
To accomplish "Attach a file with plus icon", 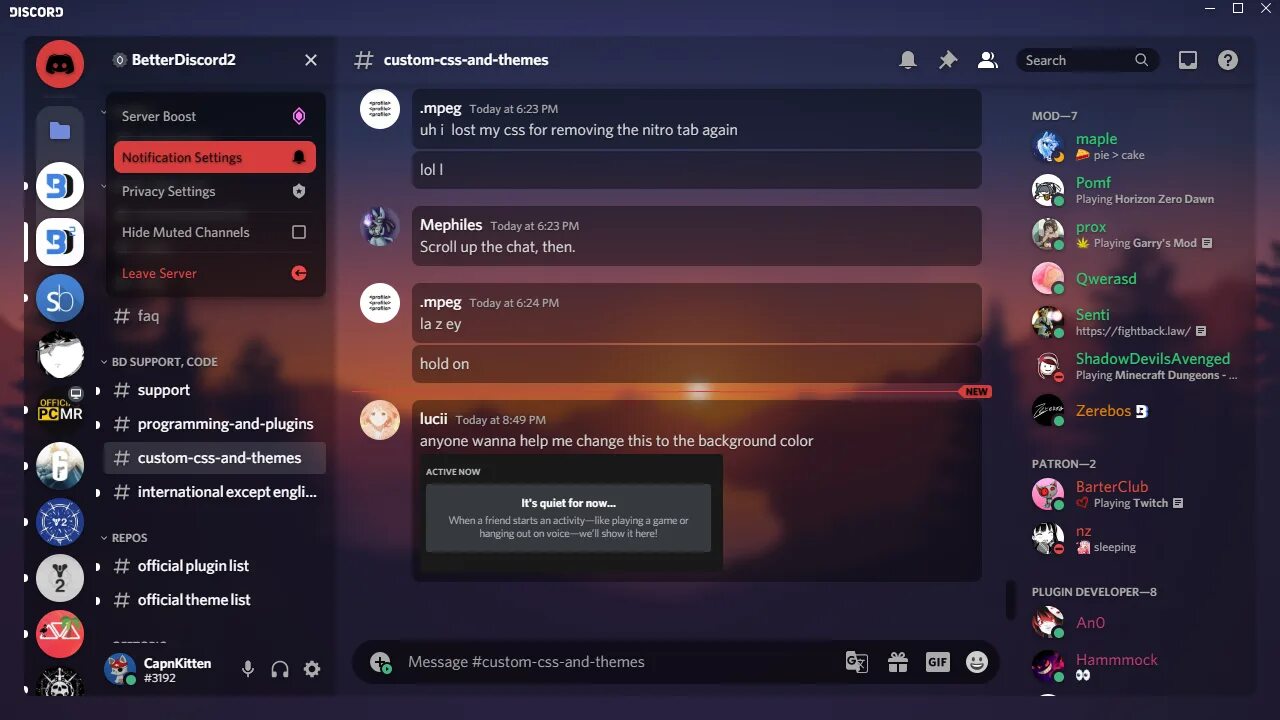I will [x=380, y=662].
